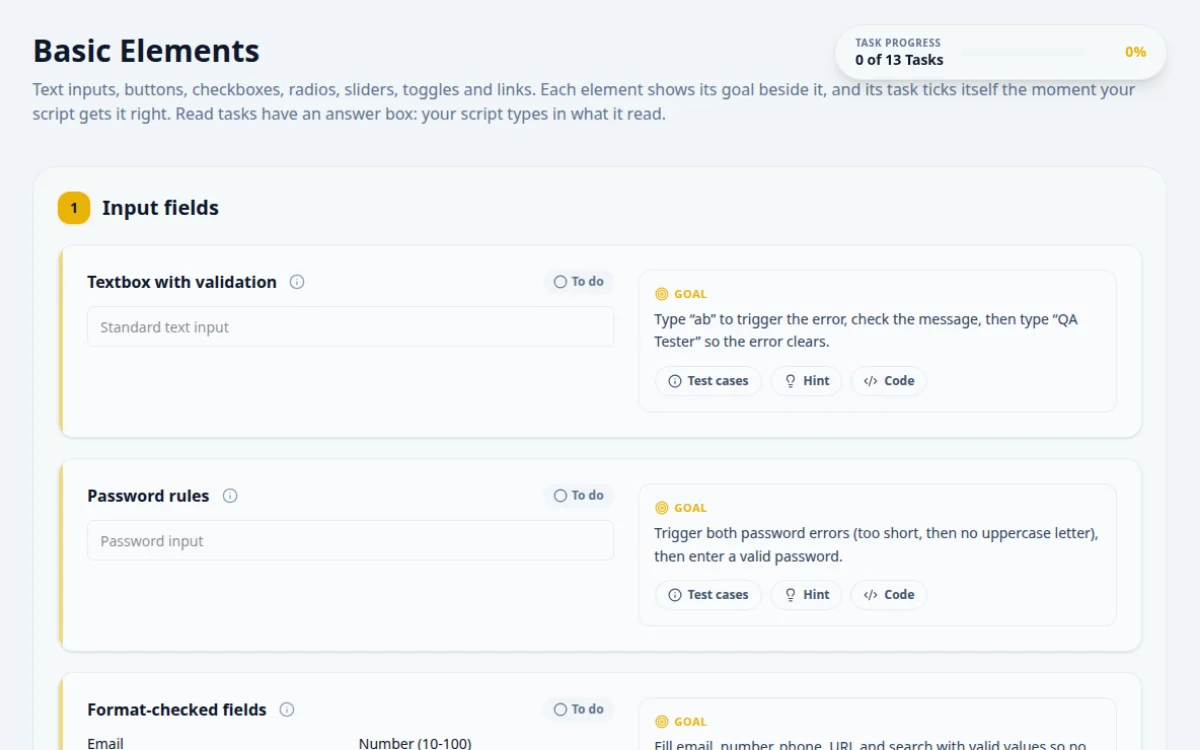Open Test cases for Textbox validation goal
Viewport: 1200px width, 750px height.
[x=708, y=381]
